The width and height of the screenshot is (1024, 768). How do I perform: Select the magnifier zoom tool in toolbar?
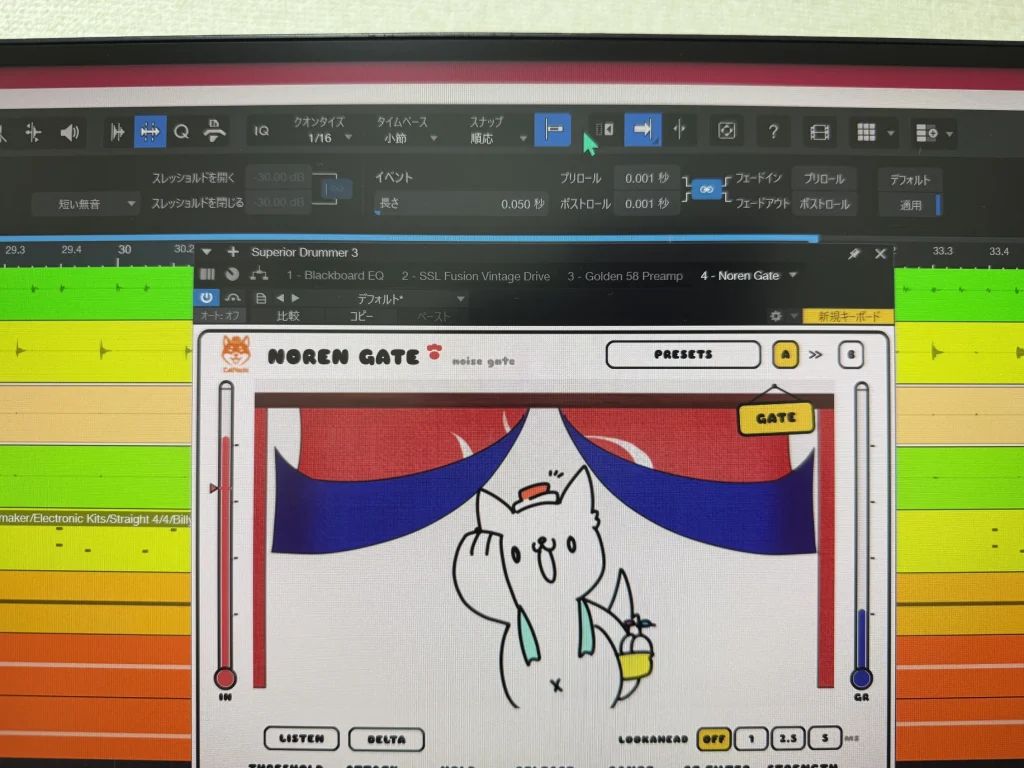pos(182,132)
